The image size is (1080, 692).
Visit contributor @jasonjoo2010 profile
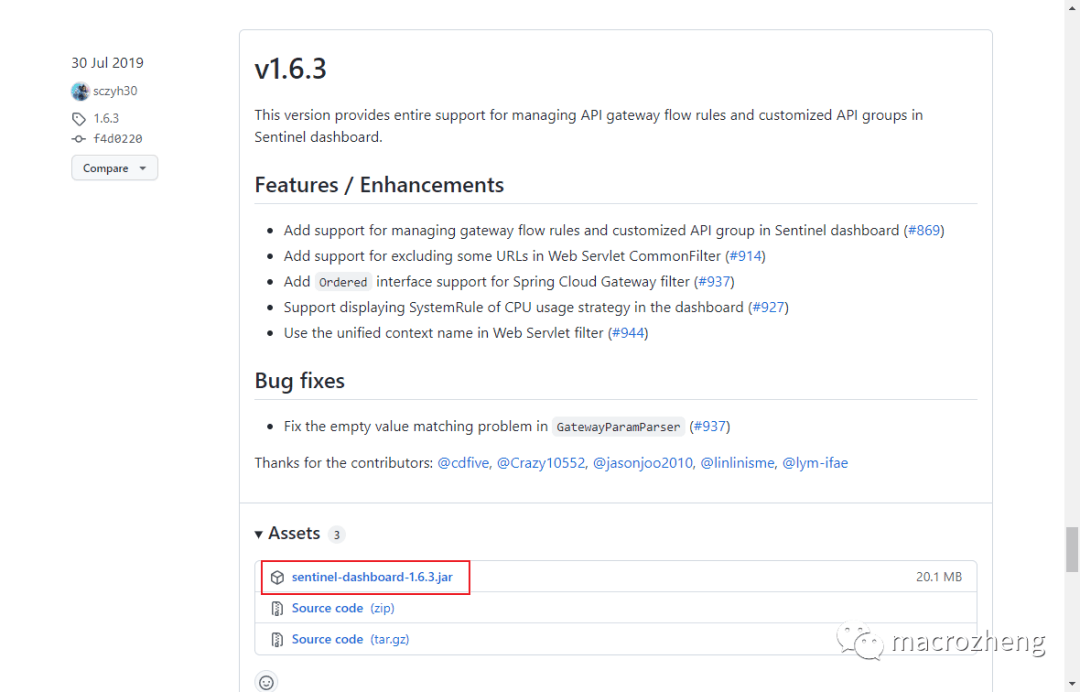pyautogui.click(x=643, y=463)
